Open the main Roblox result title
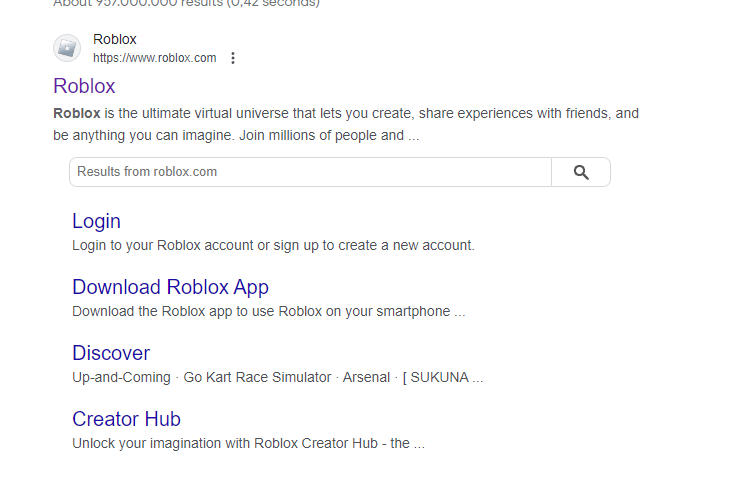The height and width of the screenshot is (481, 754). [84, 86]
